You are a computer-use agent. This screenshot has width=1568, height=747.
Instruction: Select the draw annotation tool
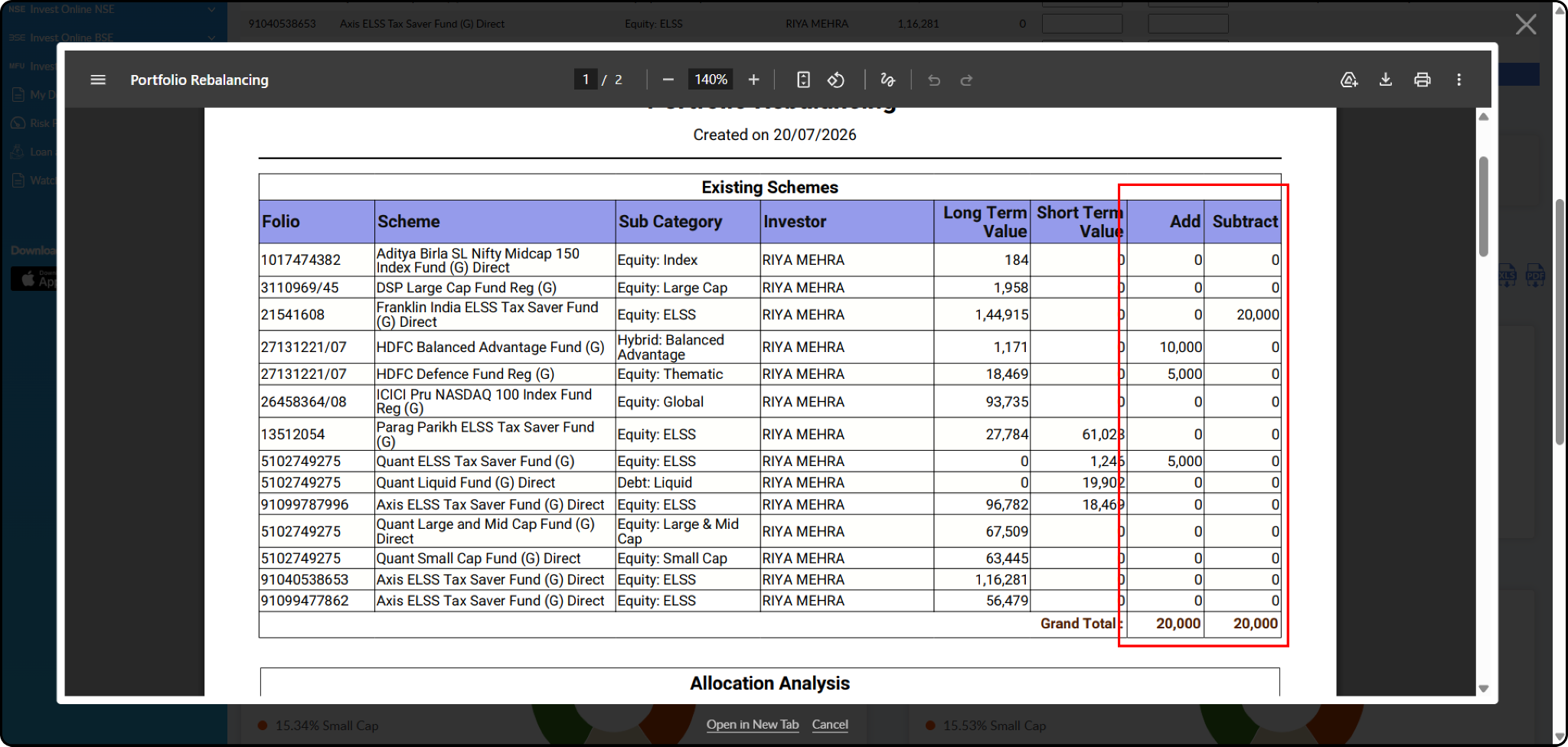click(887, 80)
